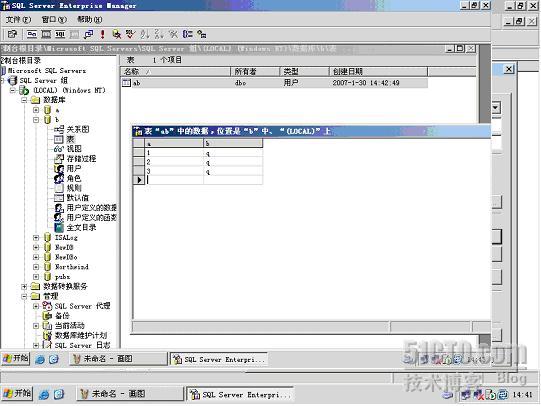The height and width of the screenshot is (406, 541).
Task: Select the 角色 roles icon in tree
Action: (x=59, y=178)
